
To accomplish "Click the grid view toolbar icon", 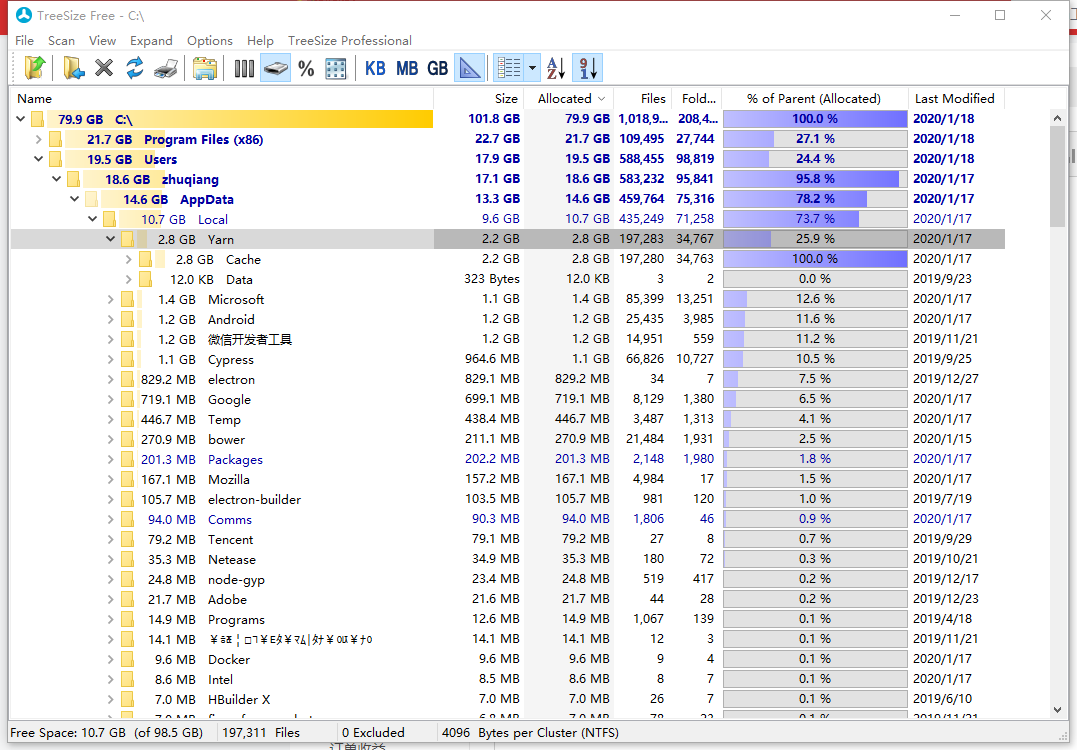I will (336, 68).
